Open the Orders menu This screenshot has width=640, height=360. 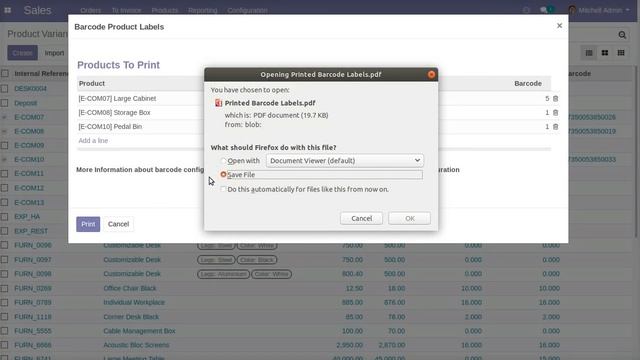[x=91, y=10]
